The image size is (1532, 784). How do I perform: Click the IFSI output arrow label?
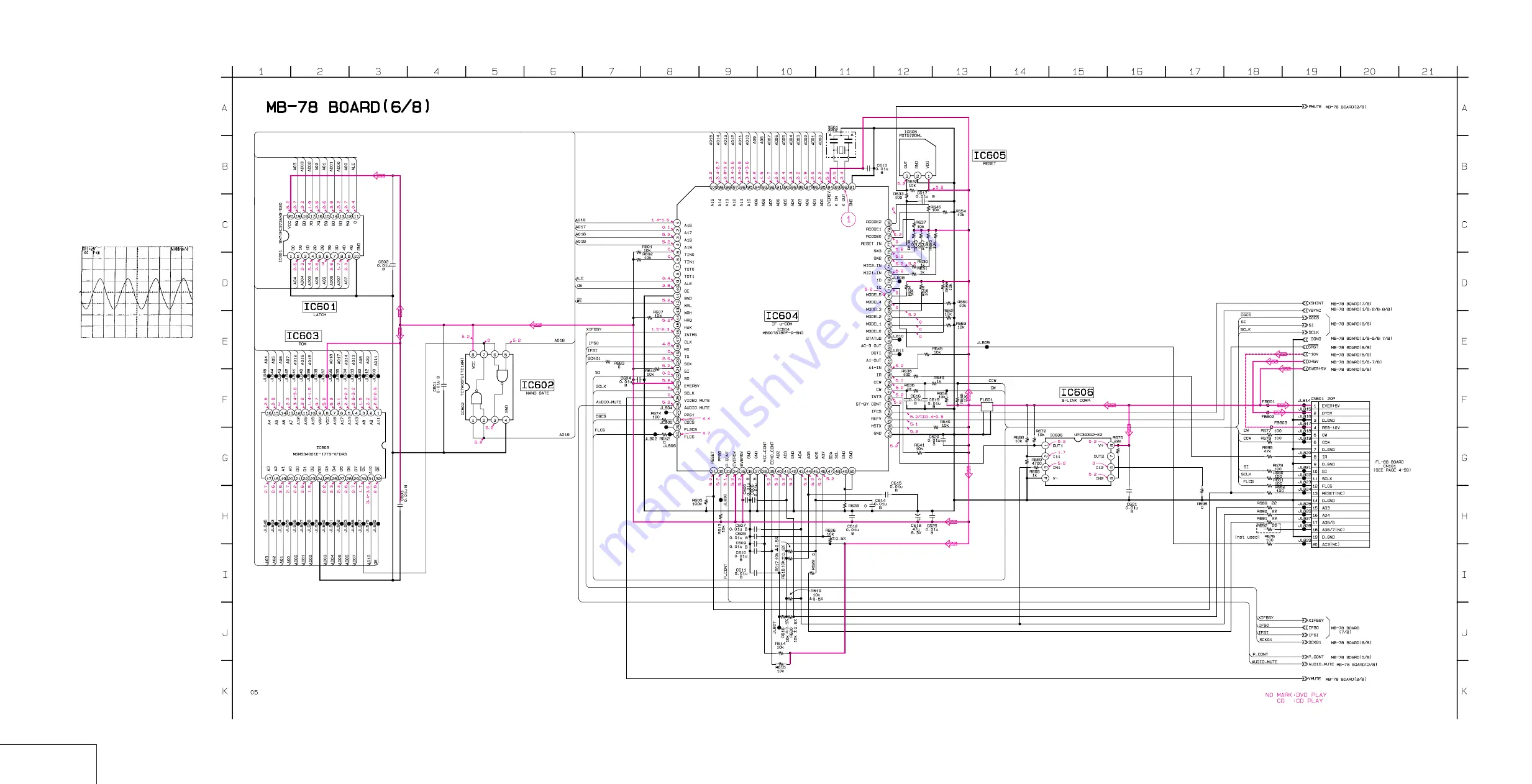(x=1313, y=635)
